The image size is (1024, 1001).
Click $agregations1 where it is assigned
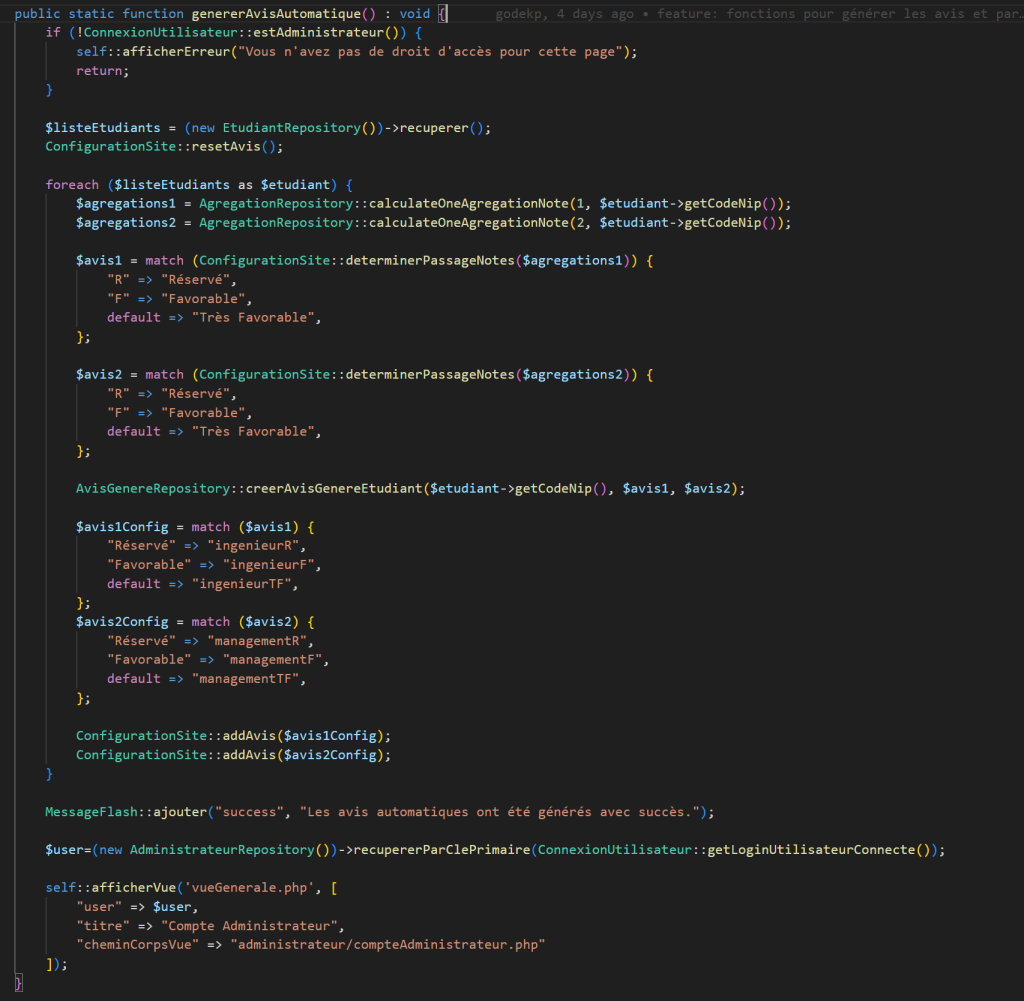point(126,204)
